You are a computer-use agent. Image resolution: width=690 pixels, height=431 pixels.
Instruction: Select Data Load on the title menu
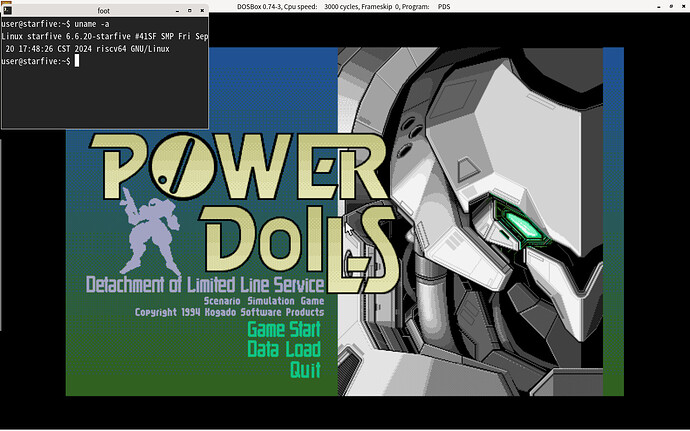click(x=284, y=350)
